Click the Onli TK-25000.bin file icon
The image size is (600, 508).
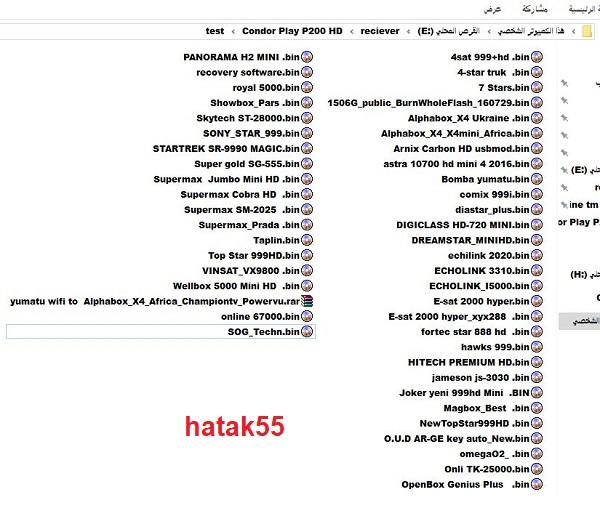537,469
